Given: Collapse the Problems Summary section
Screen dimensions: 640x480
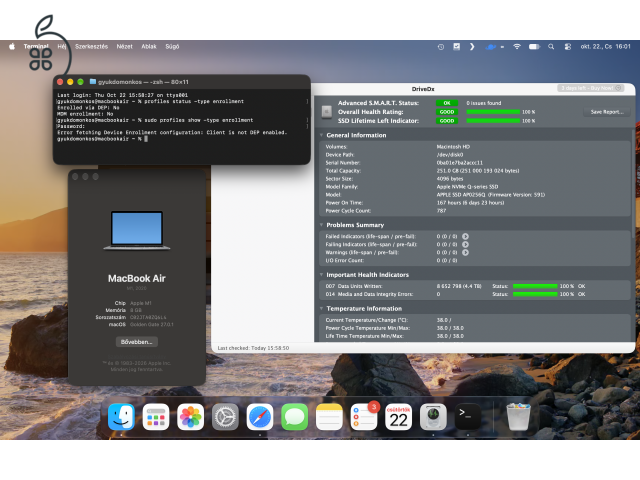Looking at the screenshot, I should [322, 225].
